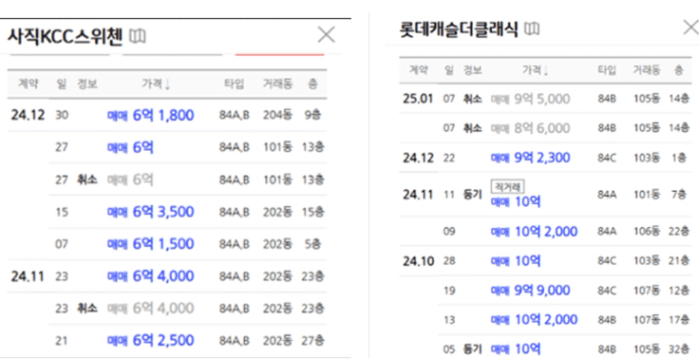Open the 매매 9억 9,000 price link

pyautogui.click(x=530, y=290)
